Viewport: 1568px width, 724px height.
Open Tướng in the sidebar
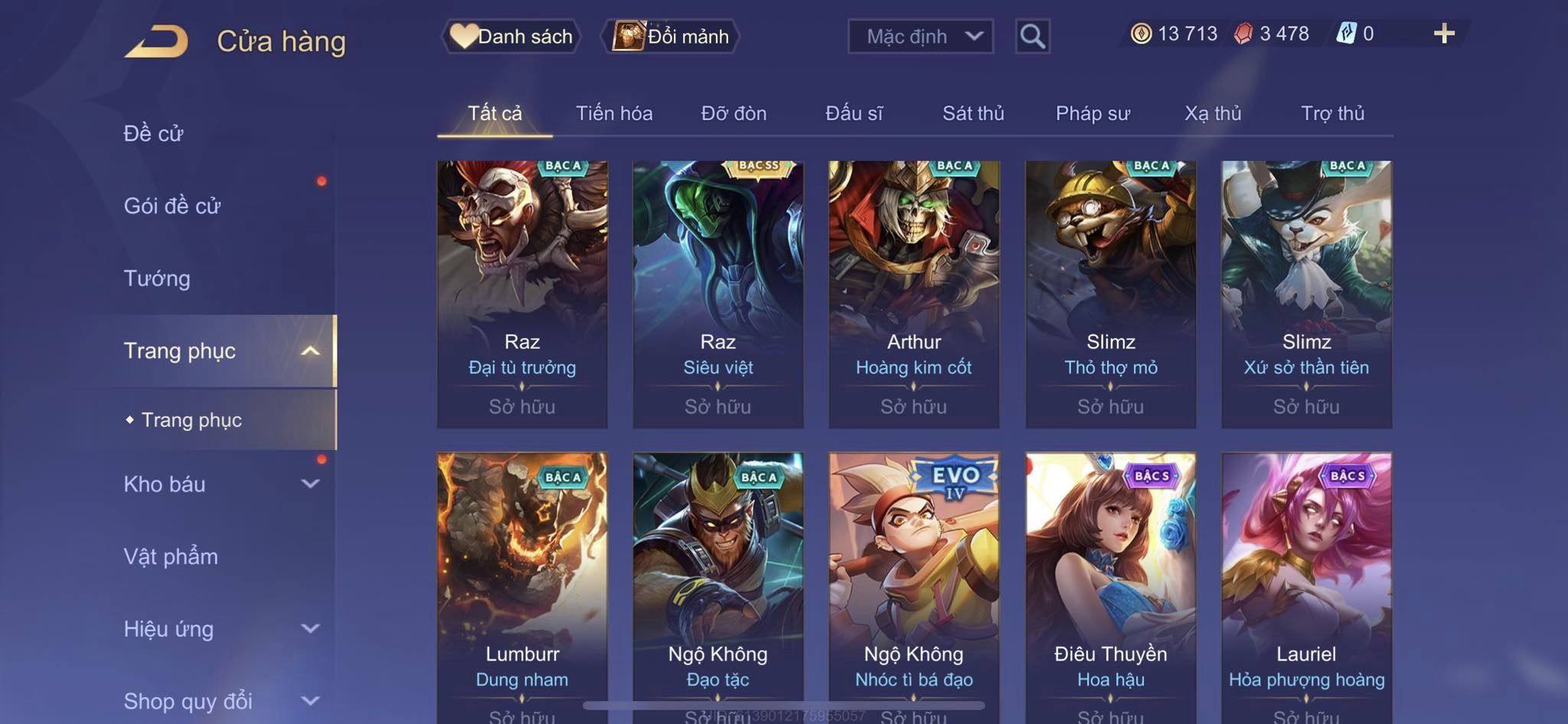tap(157, 279)
